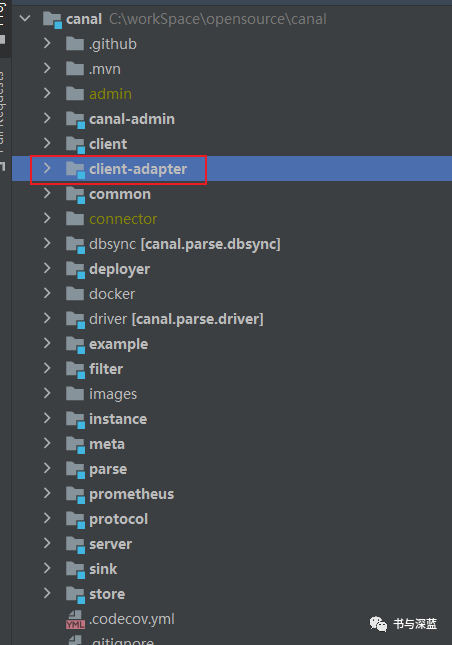The width and height of the screenshot is (452, 645).
Task: Click the deployer module folder icon
Action: [x=75, y=270]
